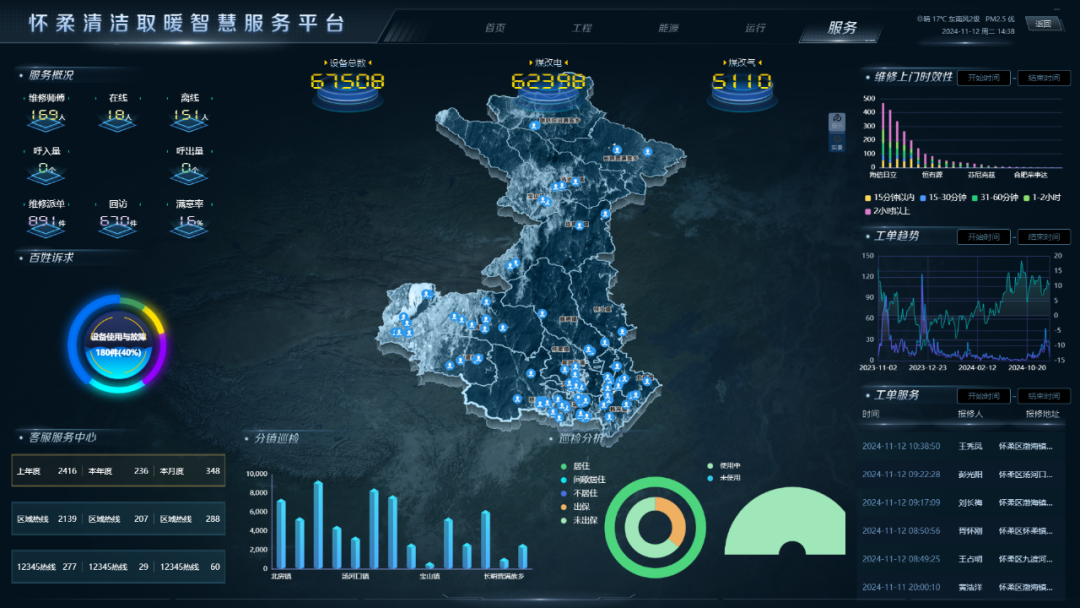
Task: Click the 出保 orange legend swatch
Action: click(x=565, y=507)
